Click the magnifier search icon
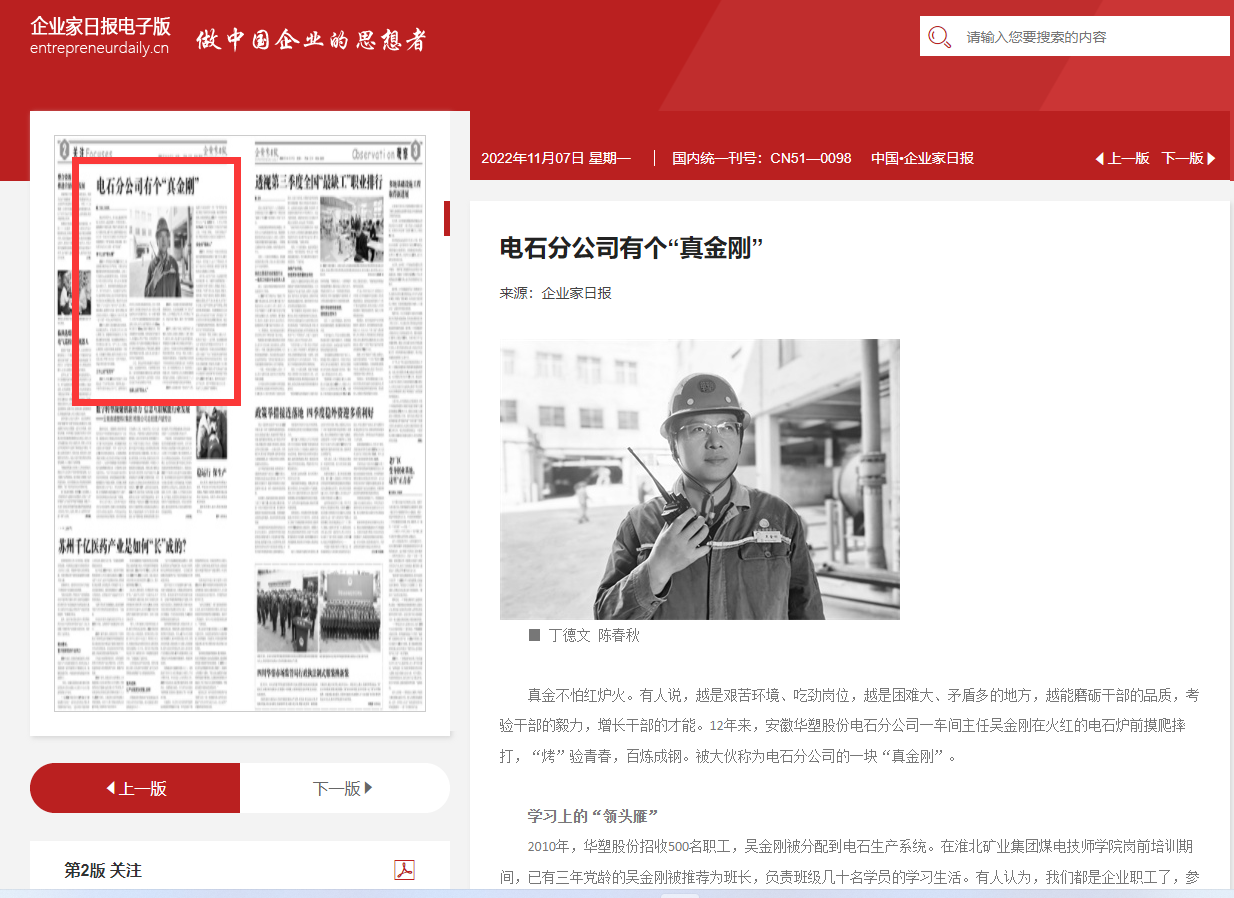The height and width of the screenshot is (898, 1234). coord(939,37)
